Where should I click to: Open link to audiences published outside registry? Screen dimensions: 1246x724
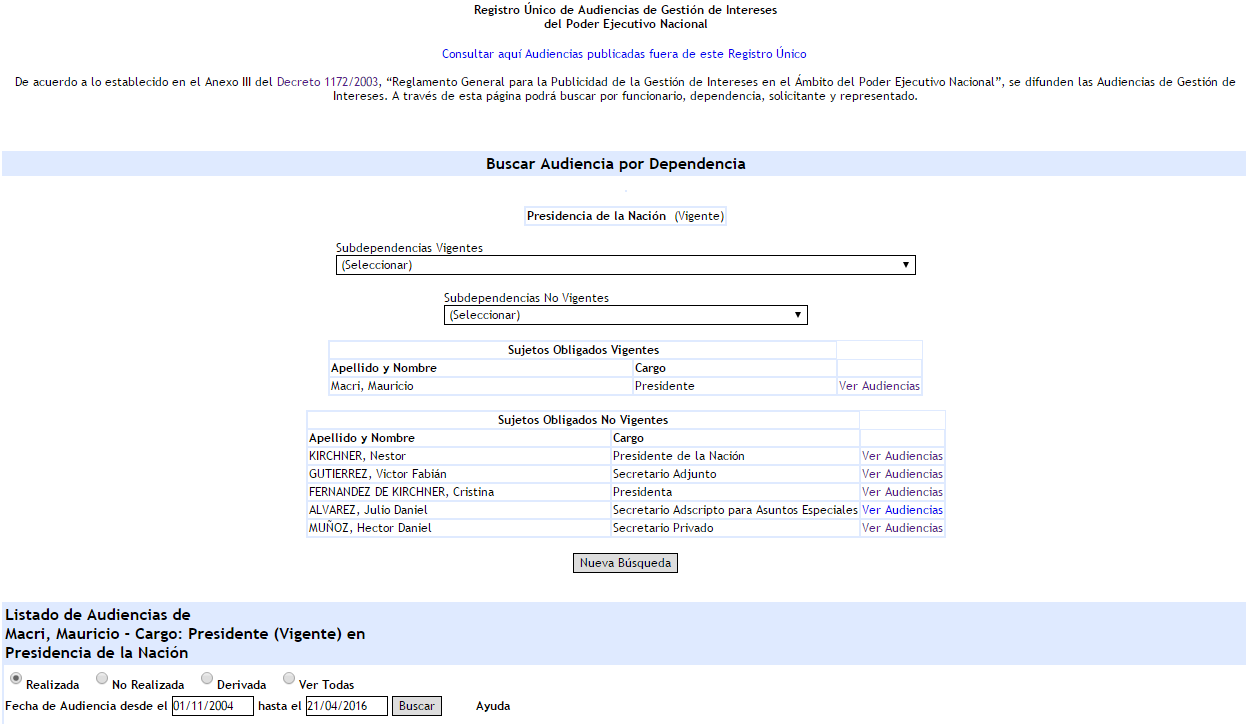pyautogui.click(x=624, y=54)
